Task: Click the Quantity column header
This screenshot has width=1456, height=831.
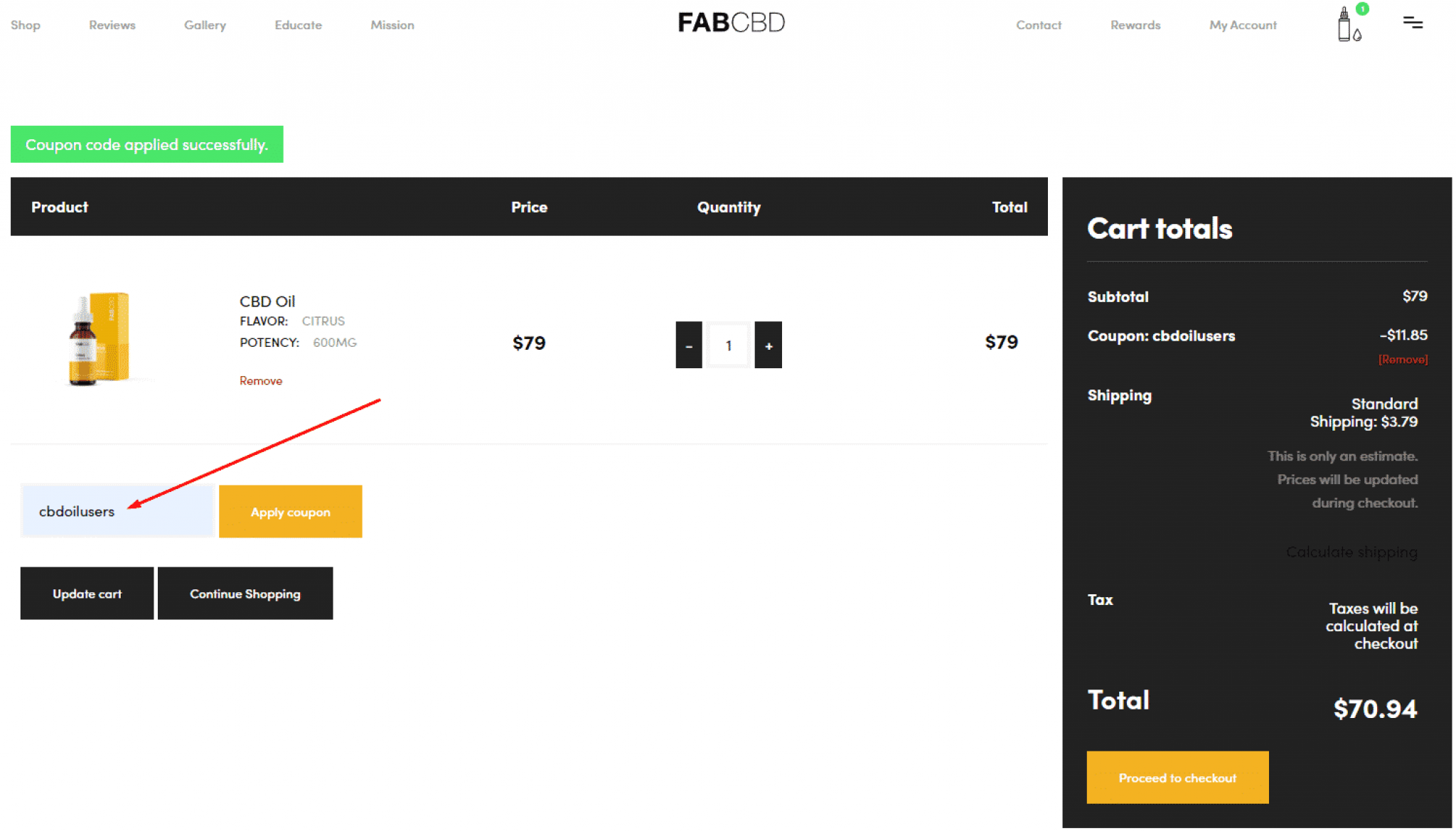Action: 729,207
